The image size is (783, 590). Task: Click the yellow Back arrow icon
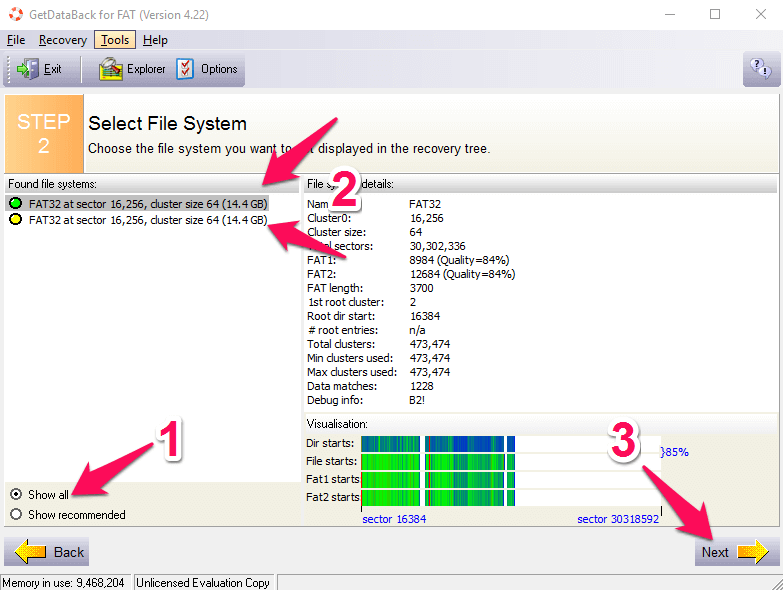pyautogui.click(x=30, y=552)
